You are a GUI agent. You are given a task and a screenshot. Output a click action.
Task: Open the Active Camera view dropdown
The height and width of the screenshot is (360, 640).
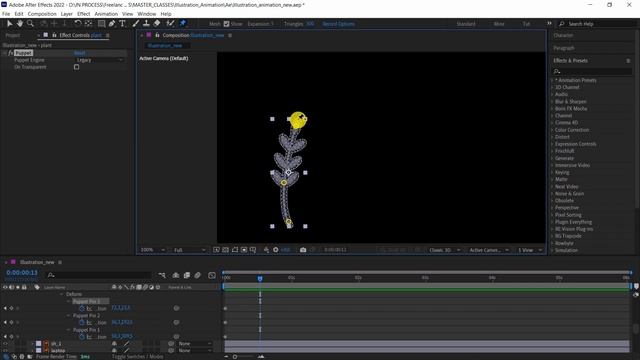489,250
